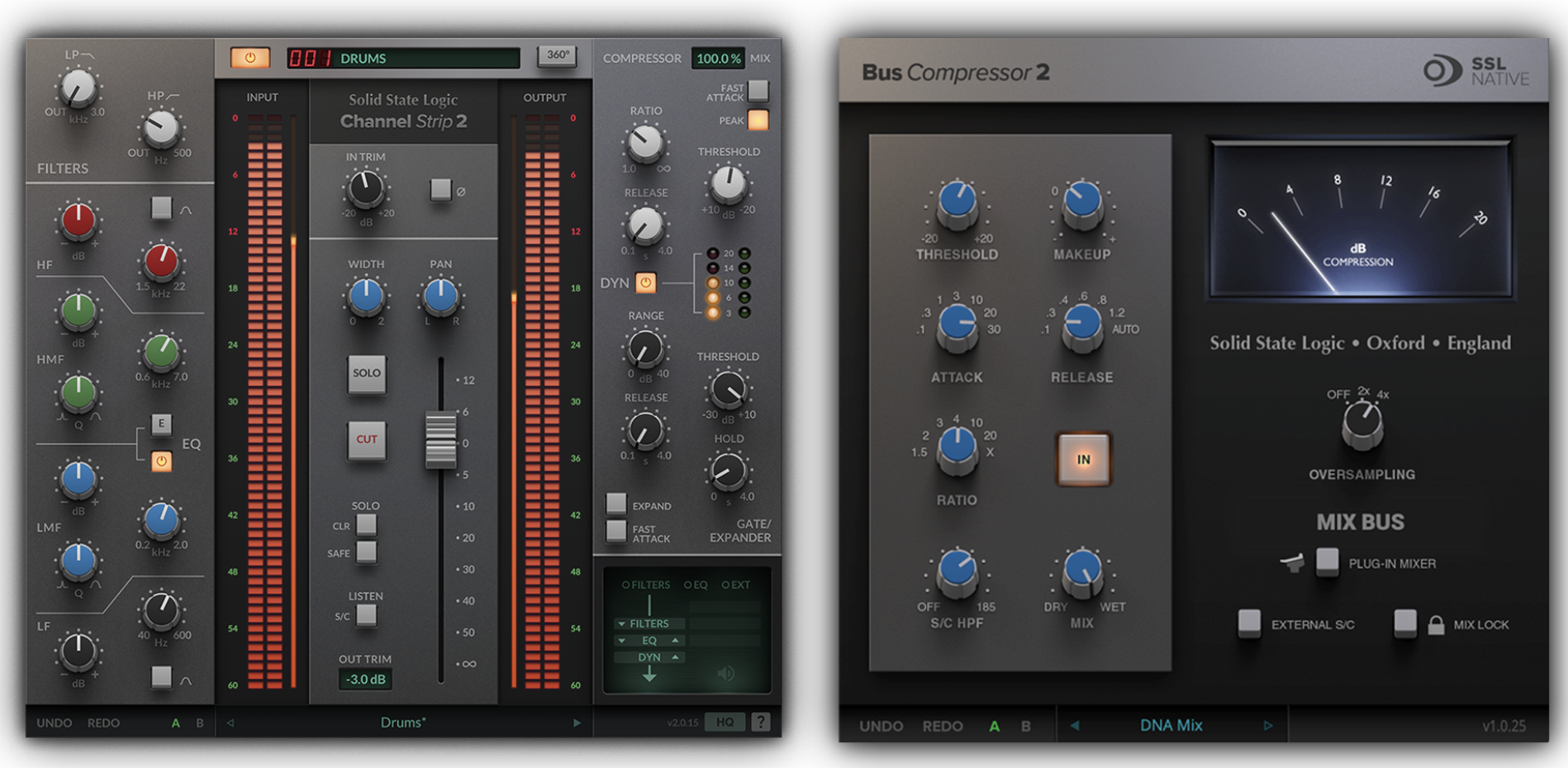The height and width of the screenshot is (768, 1568).
Task: Click the red HF gain knob
Action: (78, 221)
